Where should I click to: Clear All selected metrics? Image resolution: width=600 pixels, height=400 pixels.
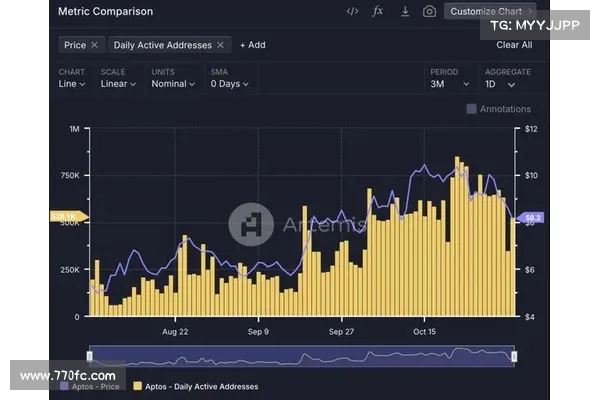(x=514, y=45)
